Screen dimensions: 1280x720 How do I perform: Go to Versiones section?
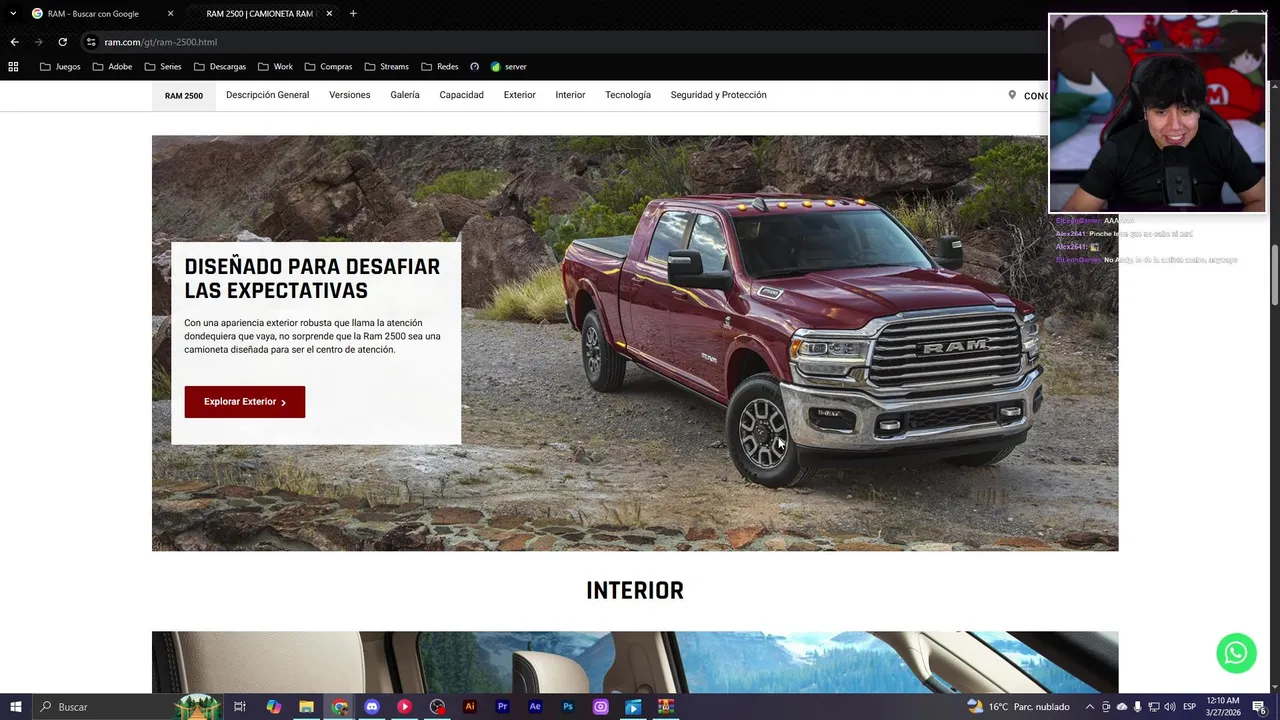click(349, 95)
